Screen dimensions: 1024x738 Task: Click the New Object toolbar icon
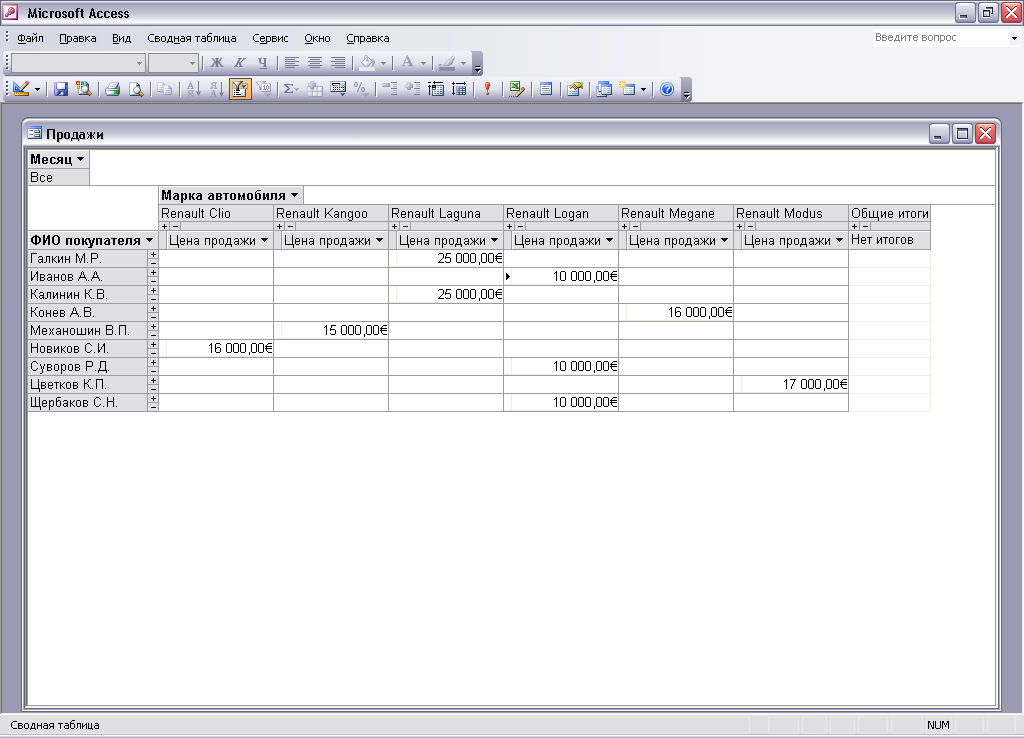pyautogui.click(x=628, y=89)
